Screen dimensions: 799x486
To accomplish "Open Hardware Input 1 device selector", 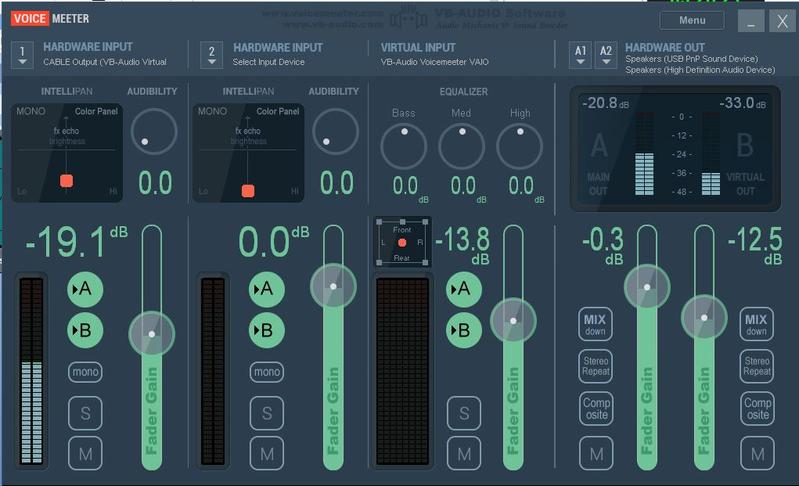I will pos(22,55).
